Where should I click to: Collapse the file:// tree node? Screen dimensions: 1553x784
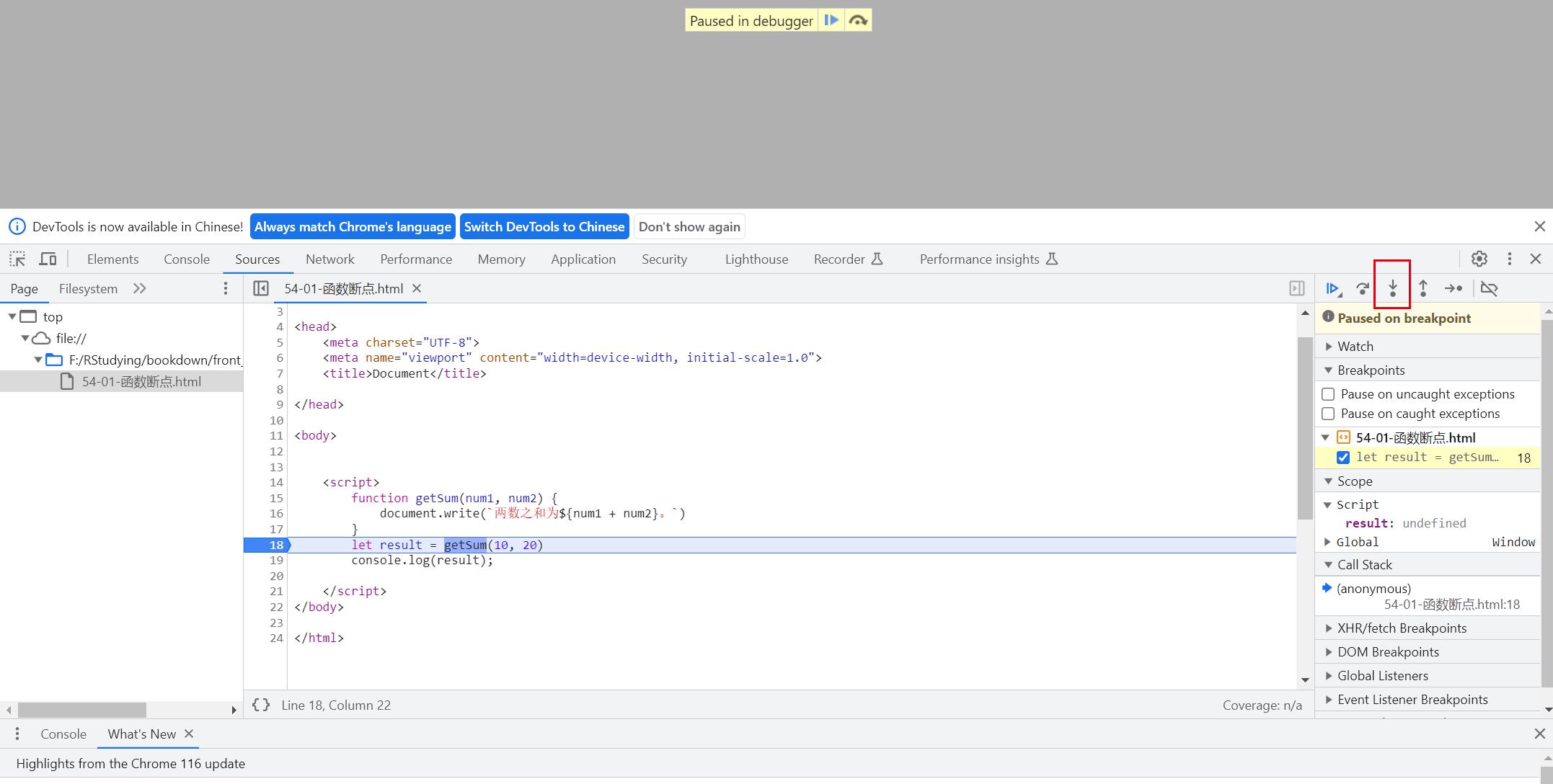tap(25, 338)
